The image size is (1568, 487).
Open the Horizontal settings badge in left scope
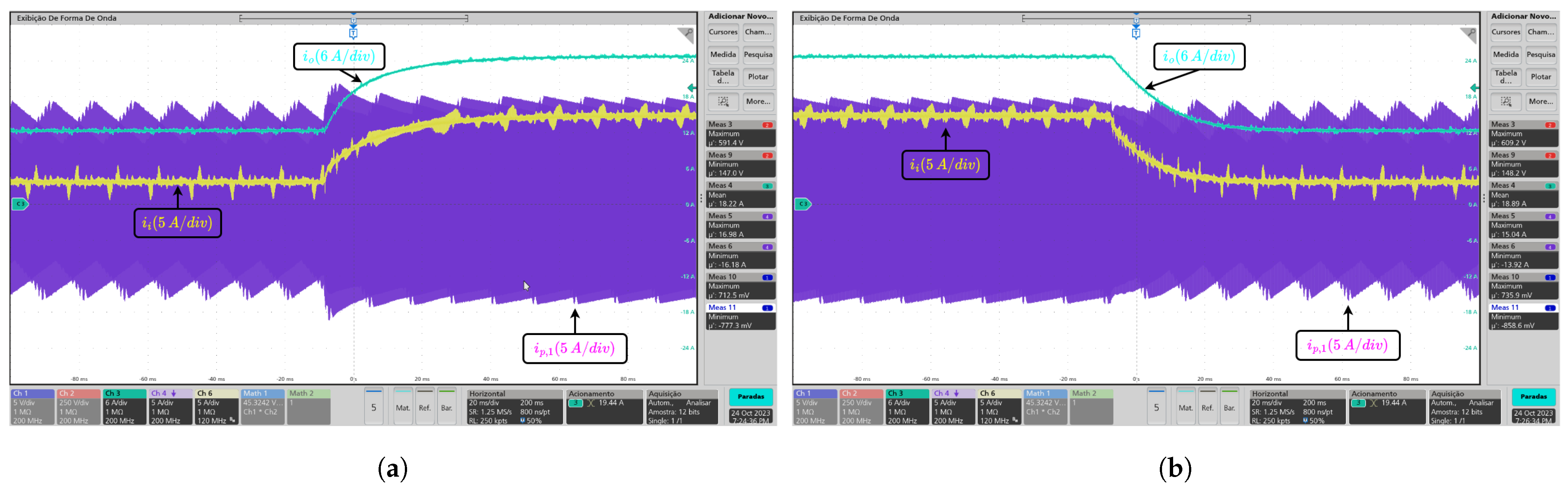pyautogui.click(x=514, y=407)
